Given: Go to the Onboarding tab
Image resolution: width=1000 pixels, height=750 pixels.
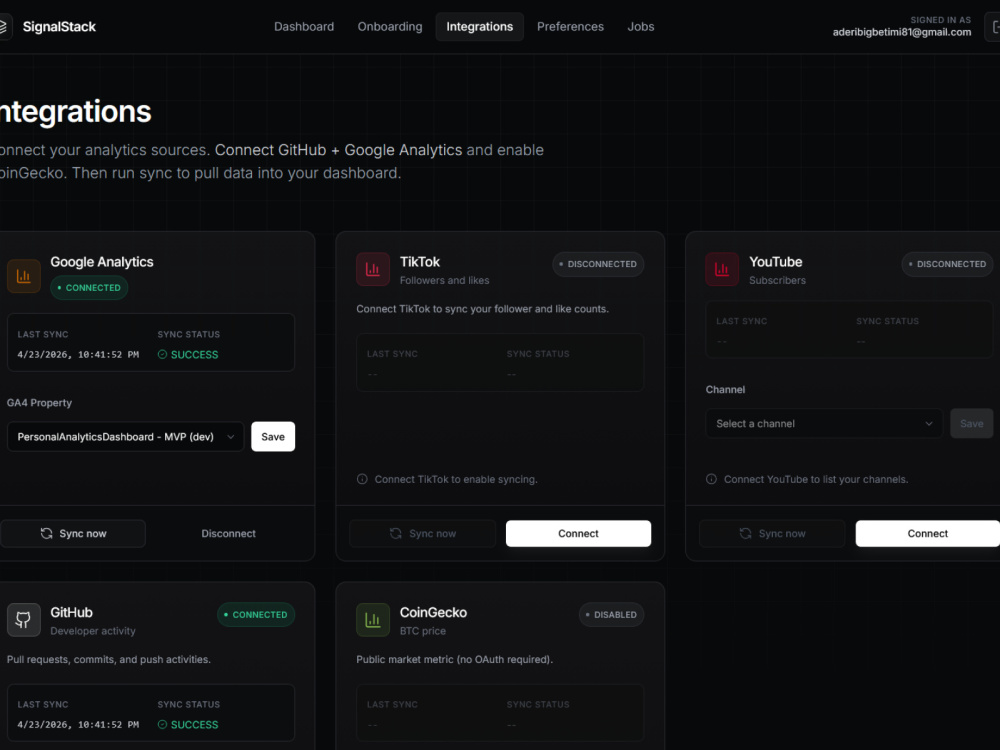Looking at the screenshot, I should click(x=390, y=27).
